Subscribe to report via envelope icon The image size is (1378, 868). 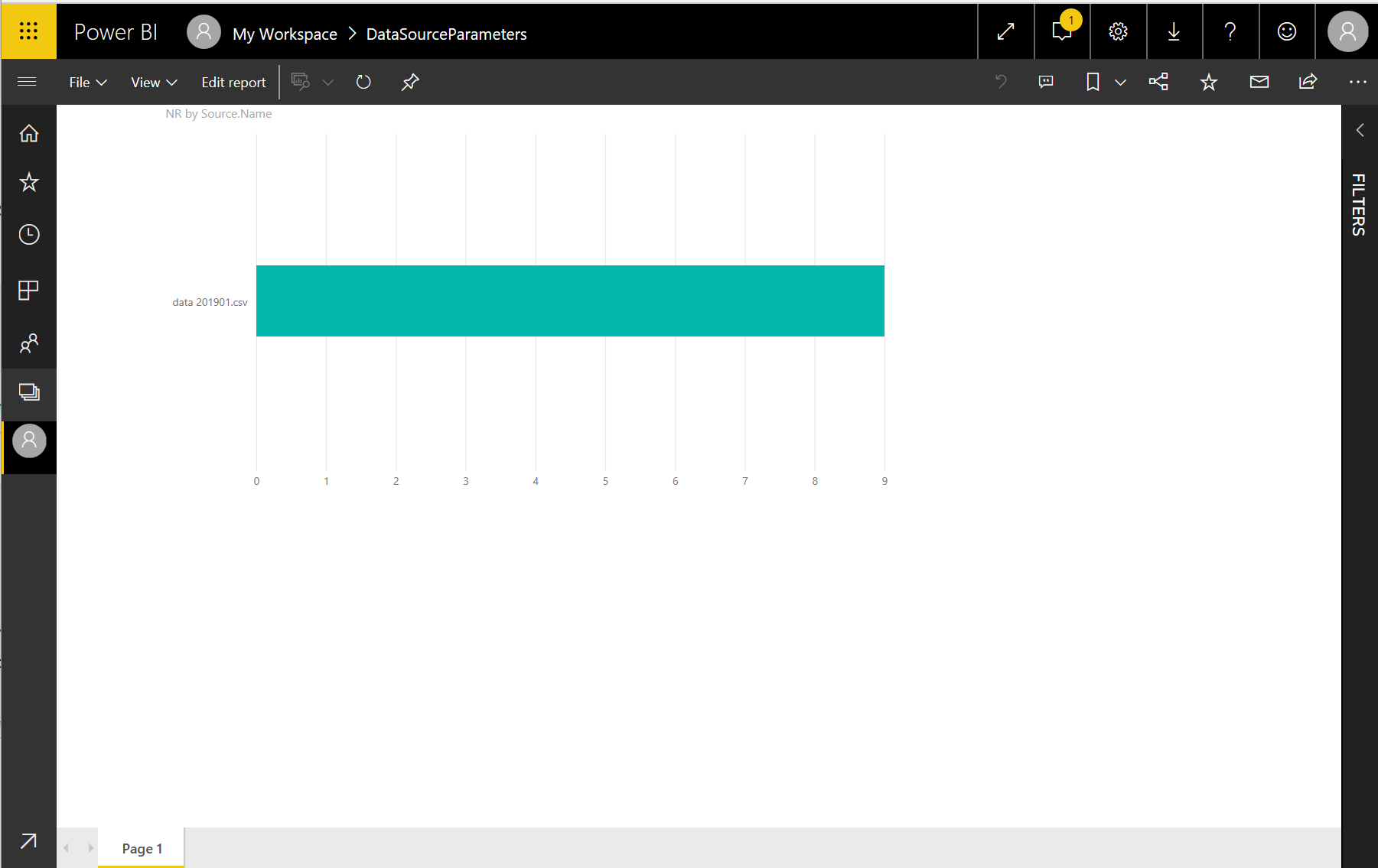coord(1259,82)
